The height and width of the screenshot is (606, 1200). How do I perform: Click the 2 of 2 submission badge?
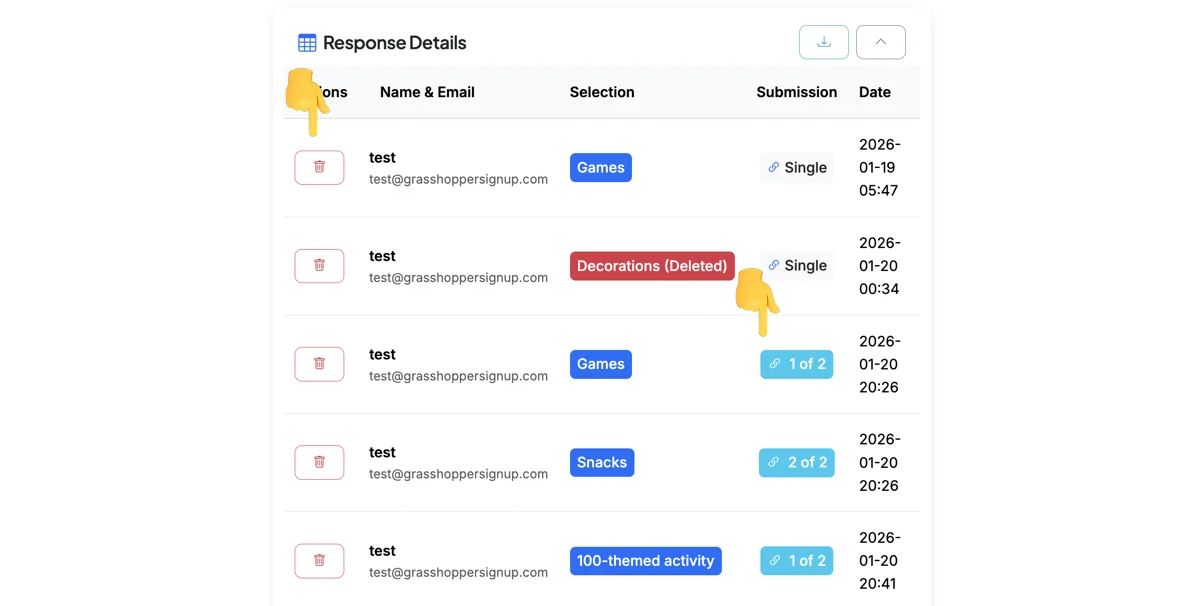(x=797, y=462)
